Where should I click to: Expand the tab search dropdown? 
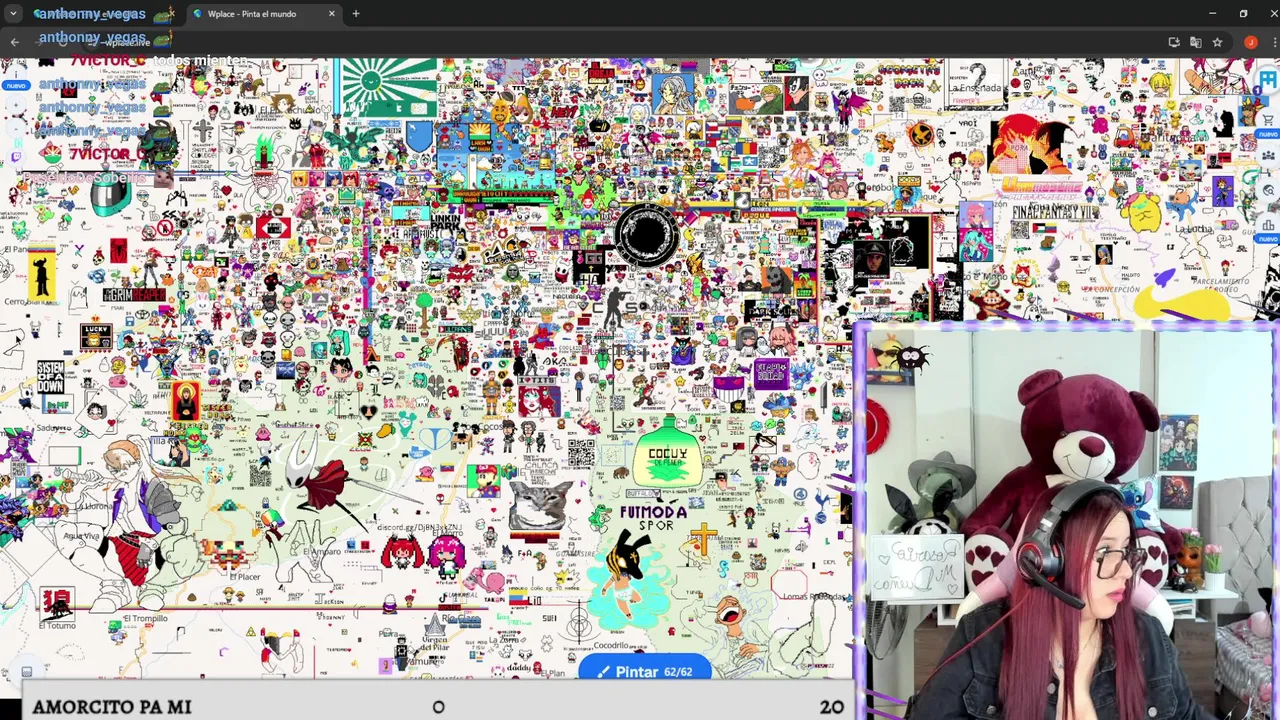click(13, 14)
